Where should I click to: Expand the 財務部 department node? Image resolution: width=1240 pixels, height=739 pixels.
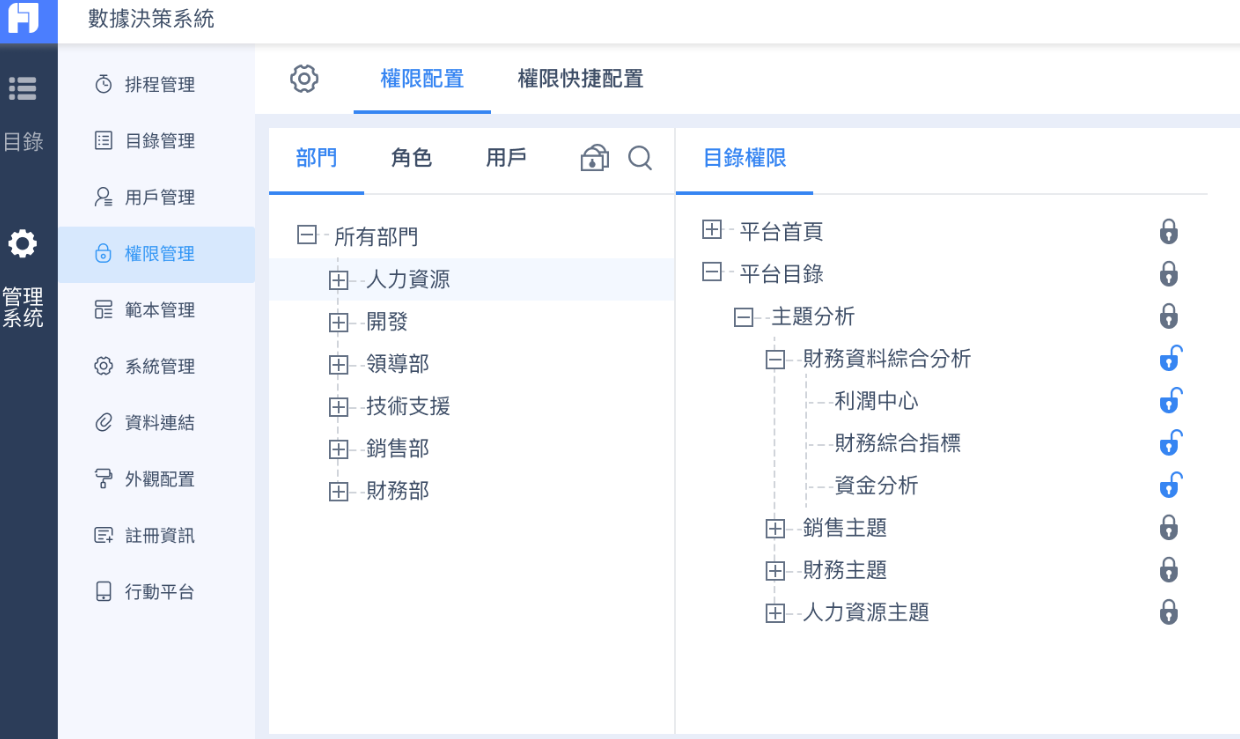coord(340,490)
